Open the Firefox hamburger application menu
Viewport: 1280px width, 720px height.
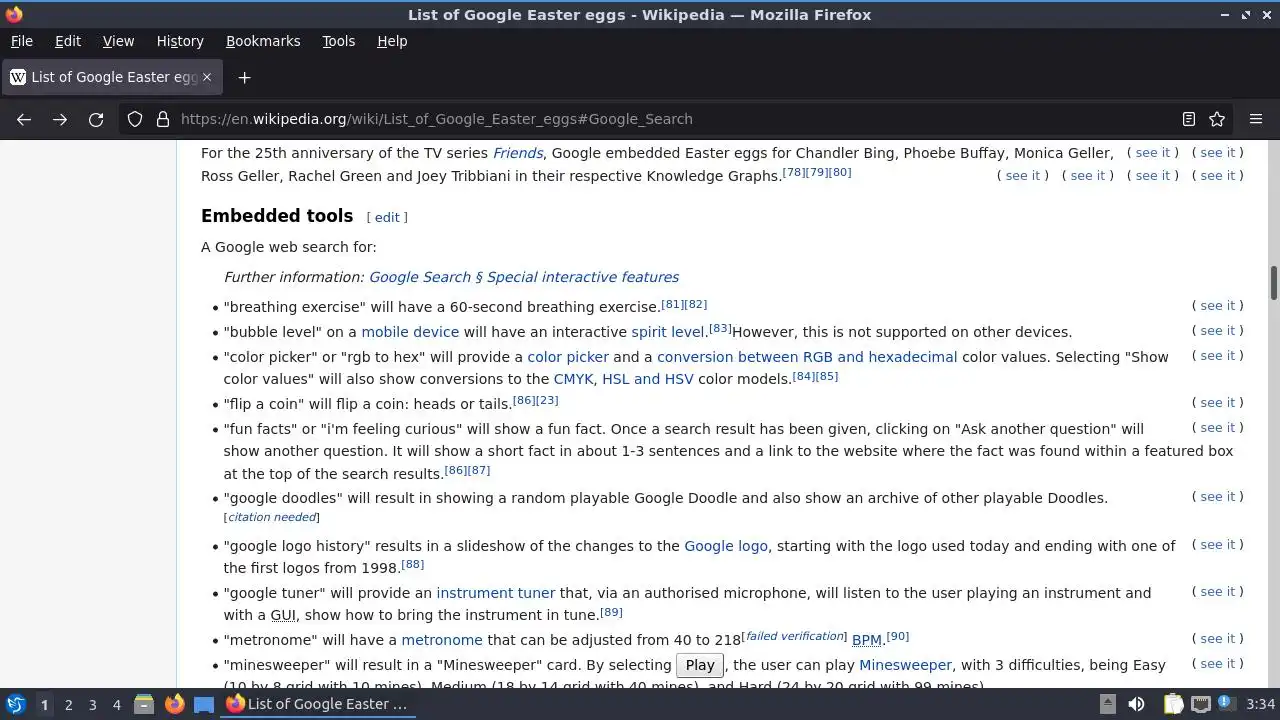click(1256, 119)
